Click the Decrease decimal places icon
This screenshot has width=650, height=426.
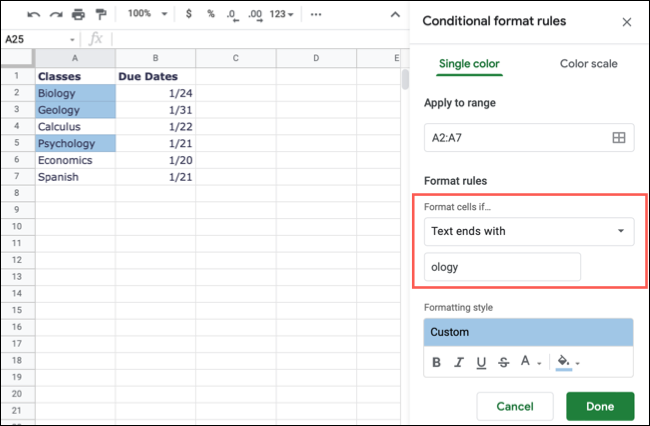(233, 15)
